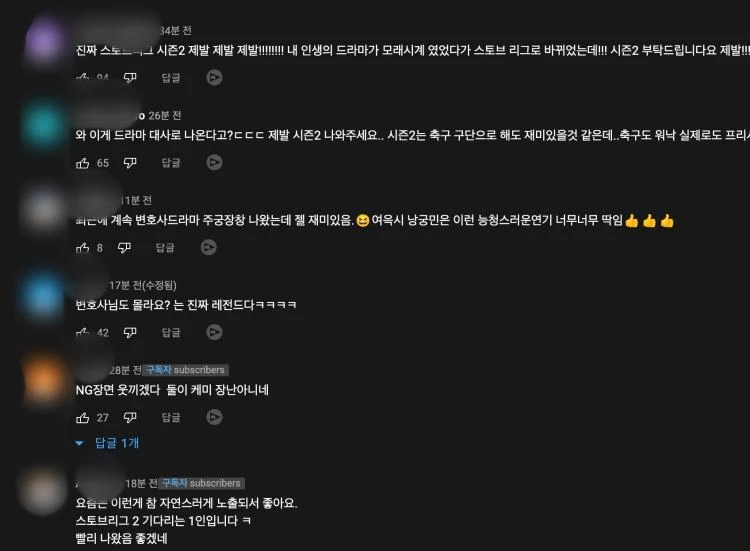Open the orange avatar commenter's profile
The width and height of the screenshot is (750, 551).
[x=44, y=380]
